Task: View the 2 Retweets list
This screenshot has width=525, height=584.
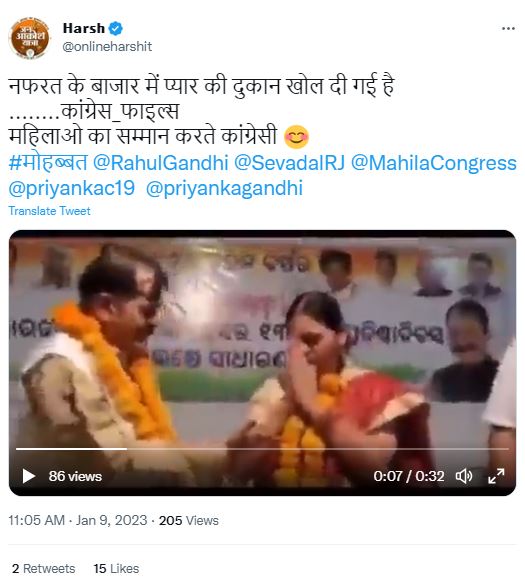Action: pyautogui.click(x=44, y=569)
